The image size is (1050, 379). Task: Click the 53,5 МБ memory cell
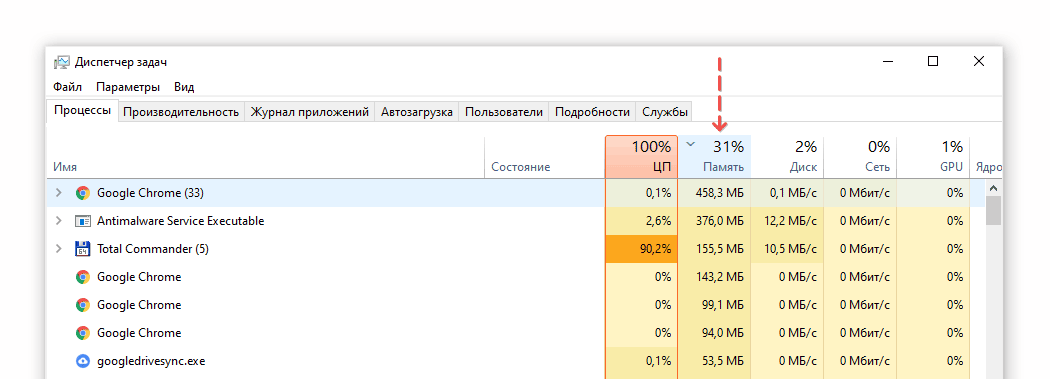pos(715,361)
